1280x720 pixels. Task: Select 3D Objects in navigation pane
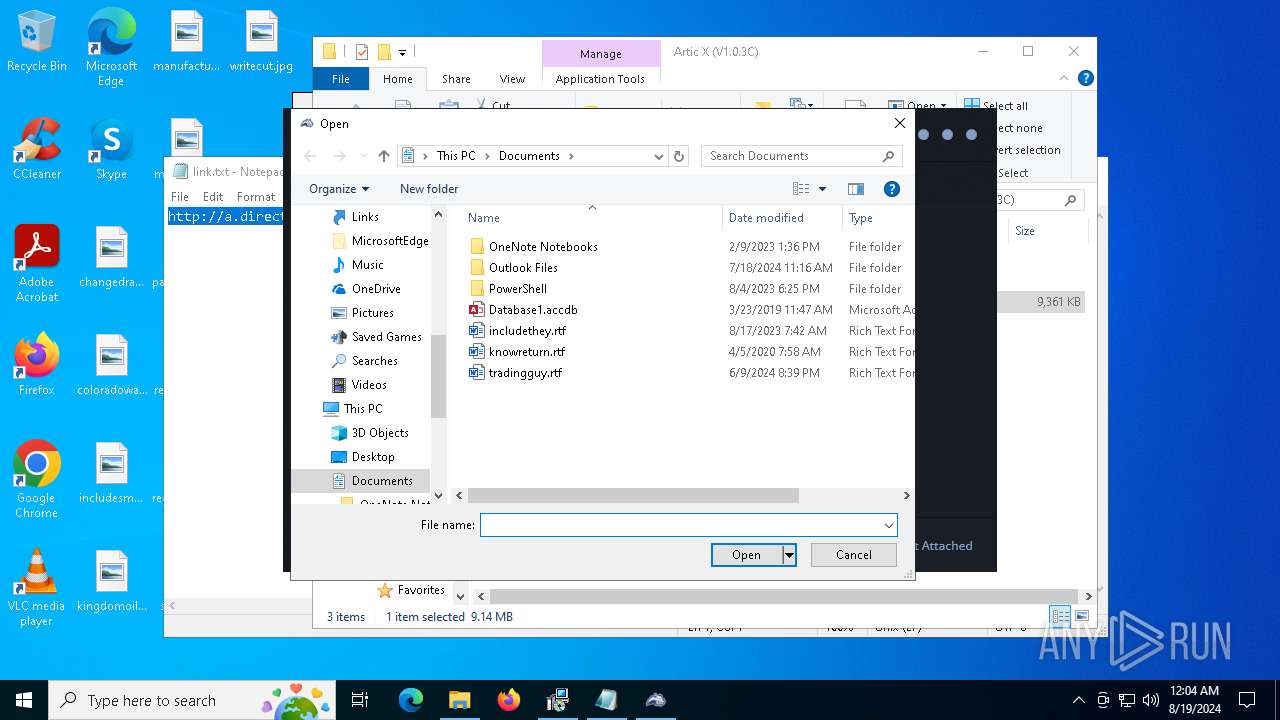click(x=380, y=433)
